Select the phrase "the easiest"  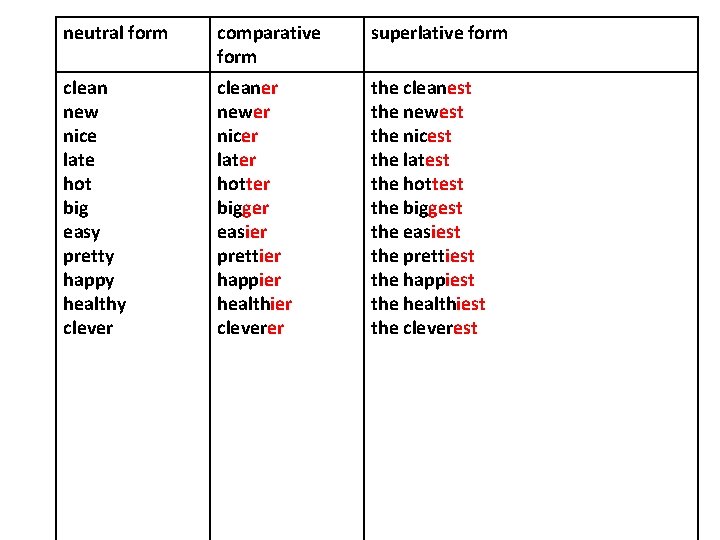[x=415, y=232]
